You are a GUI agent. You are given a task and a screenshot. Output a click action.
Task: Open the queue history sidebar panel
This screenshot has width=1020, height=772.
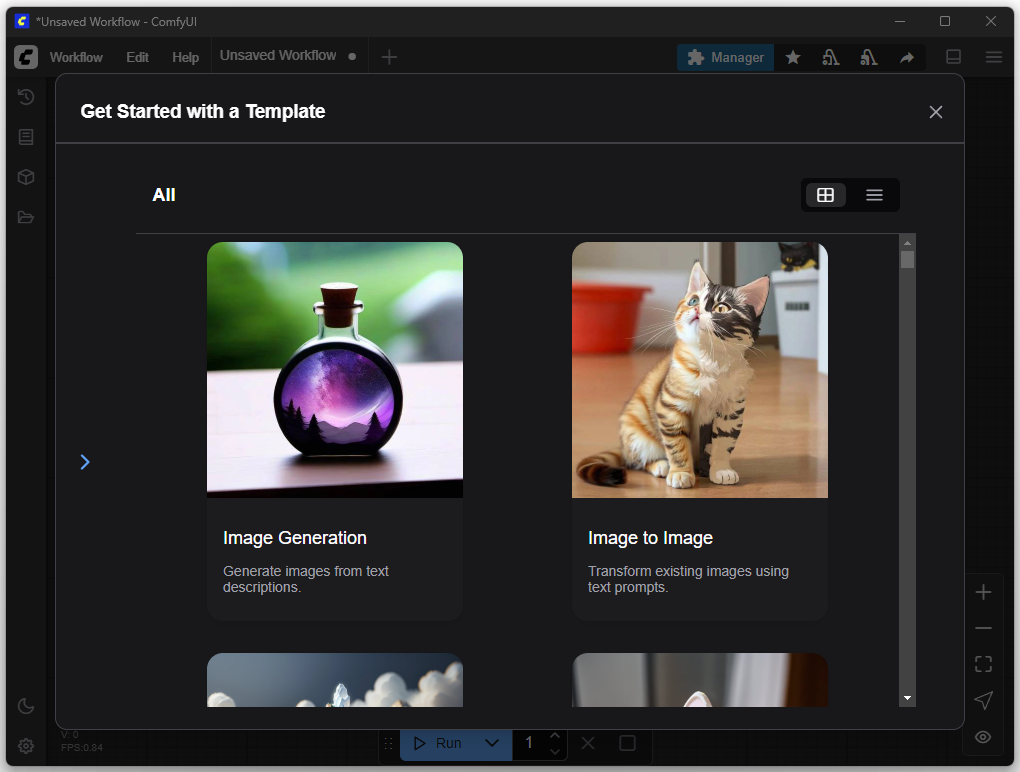coord(26,97)
